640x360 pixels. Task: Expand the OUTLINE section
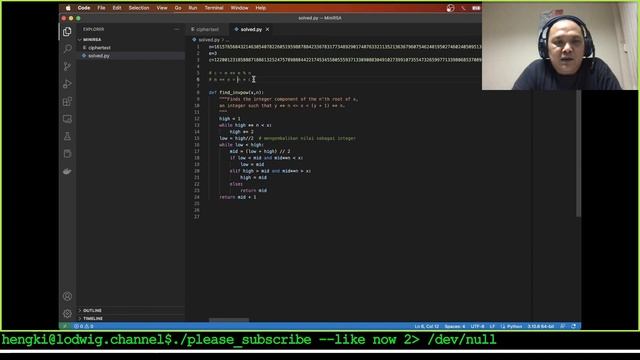tap(92, 311)
